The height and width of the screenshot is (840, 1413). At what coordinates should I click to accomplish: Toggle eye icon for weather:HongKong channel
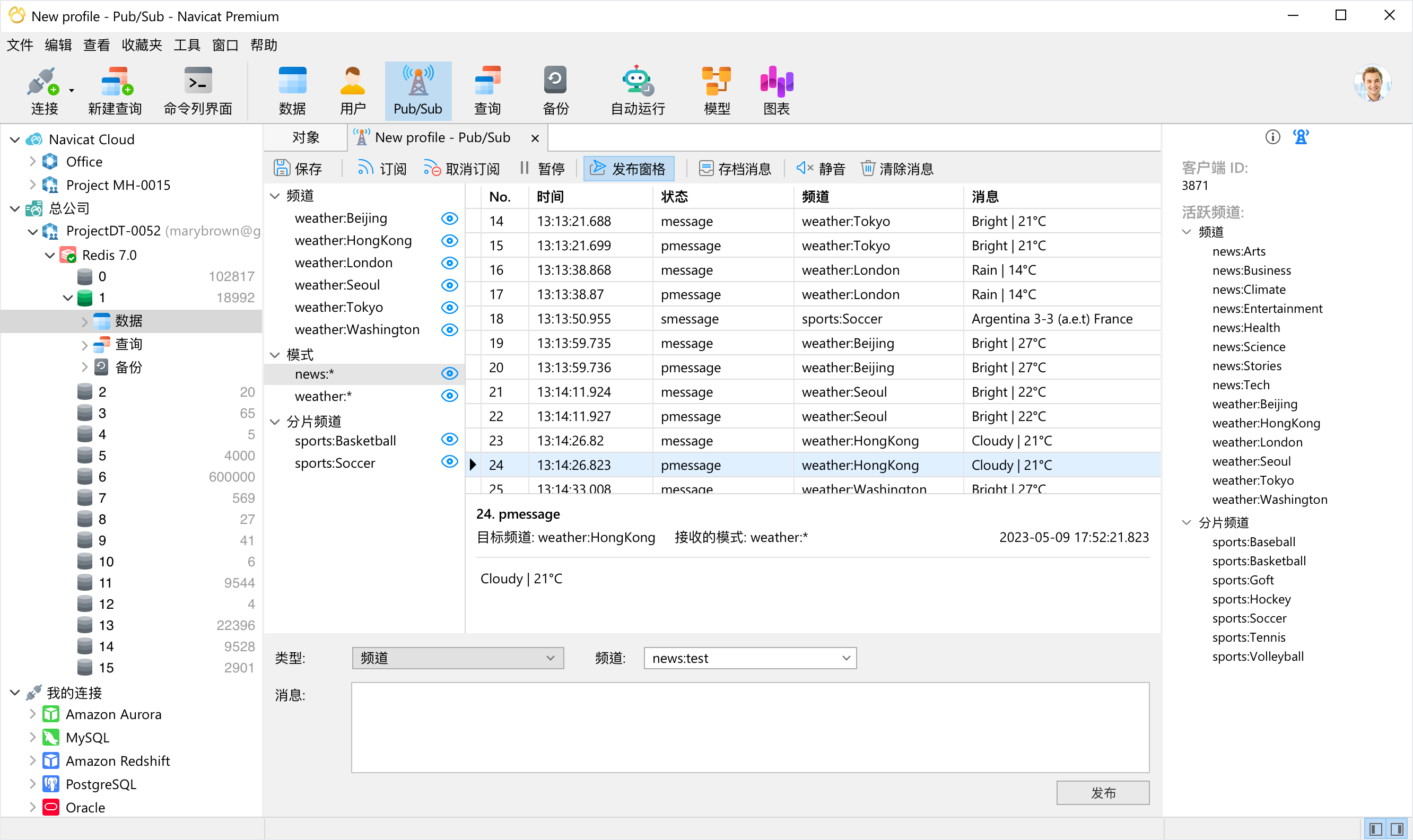(449, 241)
